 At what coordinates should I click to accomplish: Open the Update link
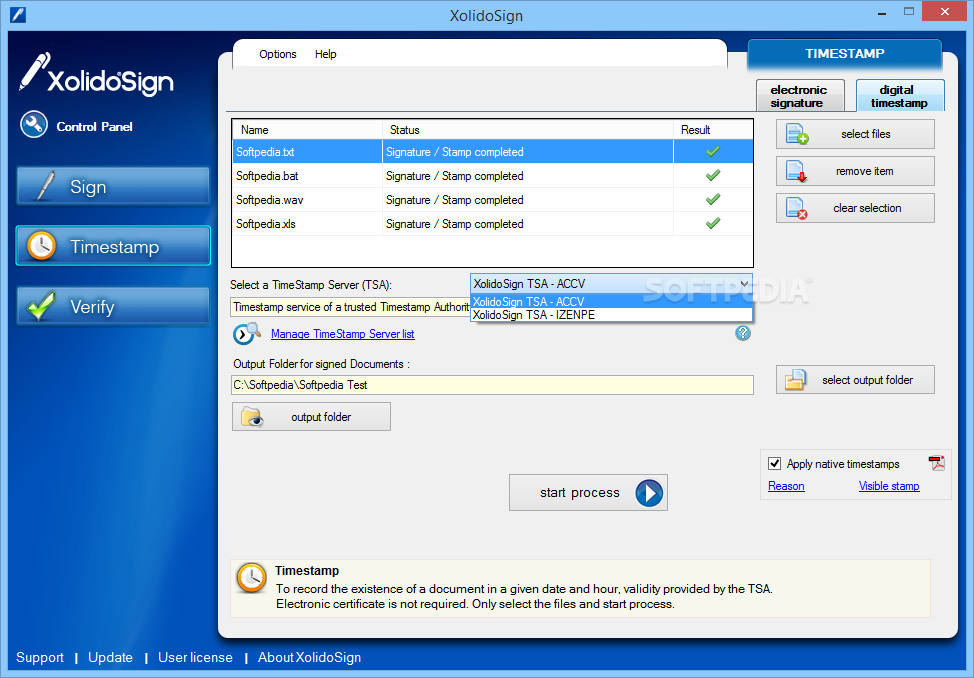click(x=110, y=657)
